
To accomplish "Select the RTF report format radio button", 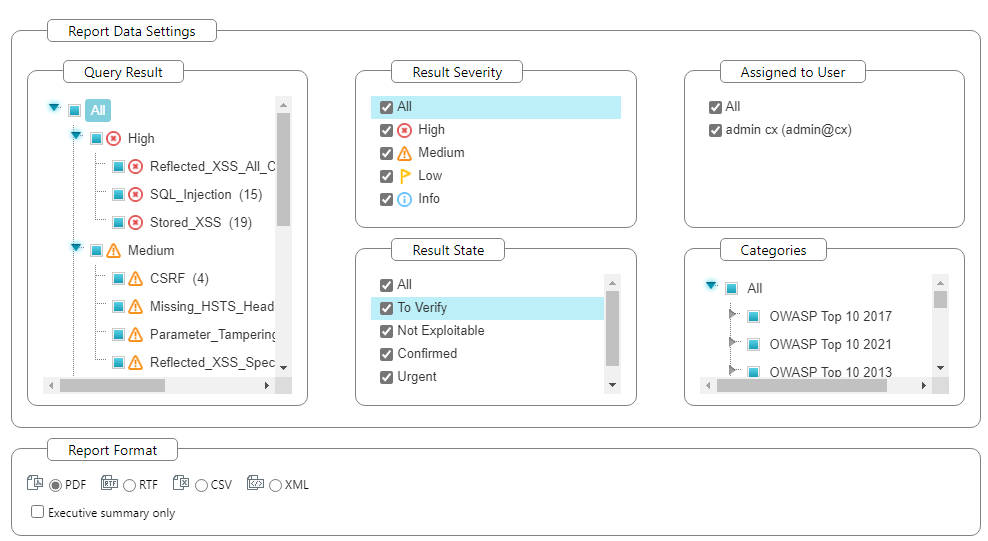I will pos(130,485).
